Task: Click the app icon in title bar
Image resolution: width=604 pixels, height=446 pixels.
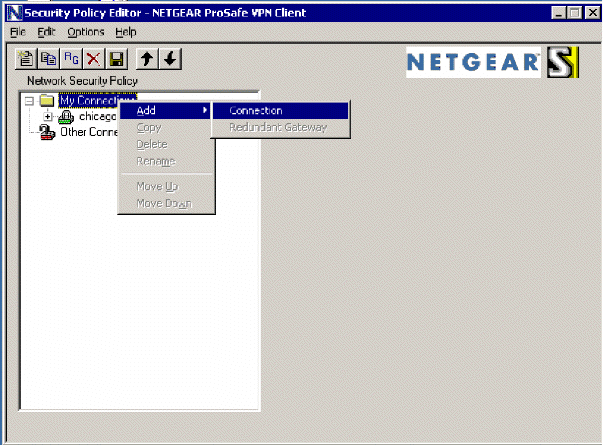Action: pyautogui.click(x=15, y=13)
